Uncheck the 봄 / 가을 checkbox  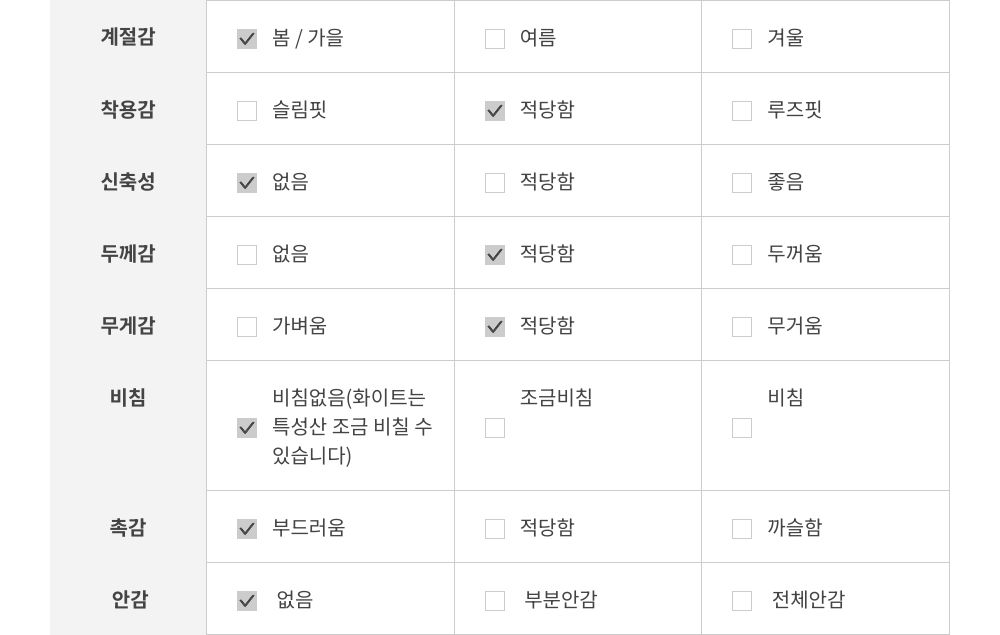tap(247, 39)
